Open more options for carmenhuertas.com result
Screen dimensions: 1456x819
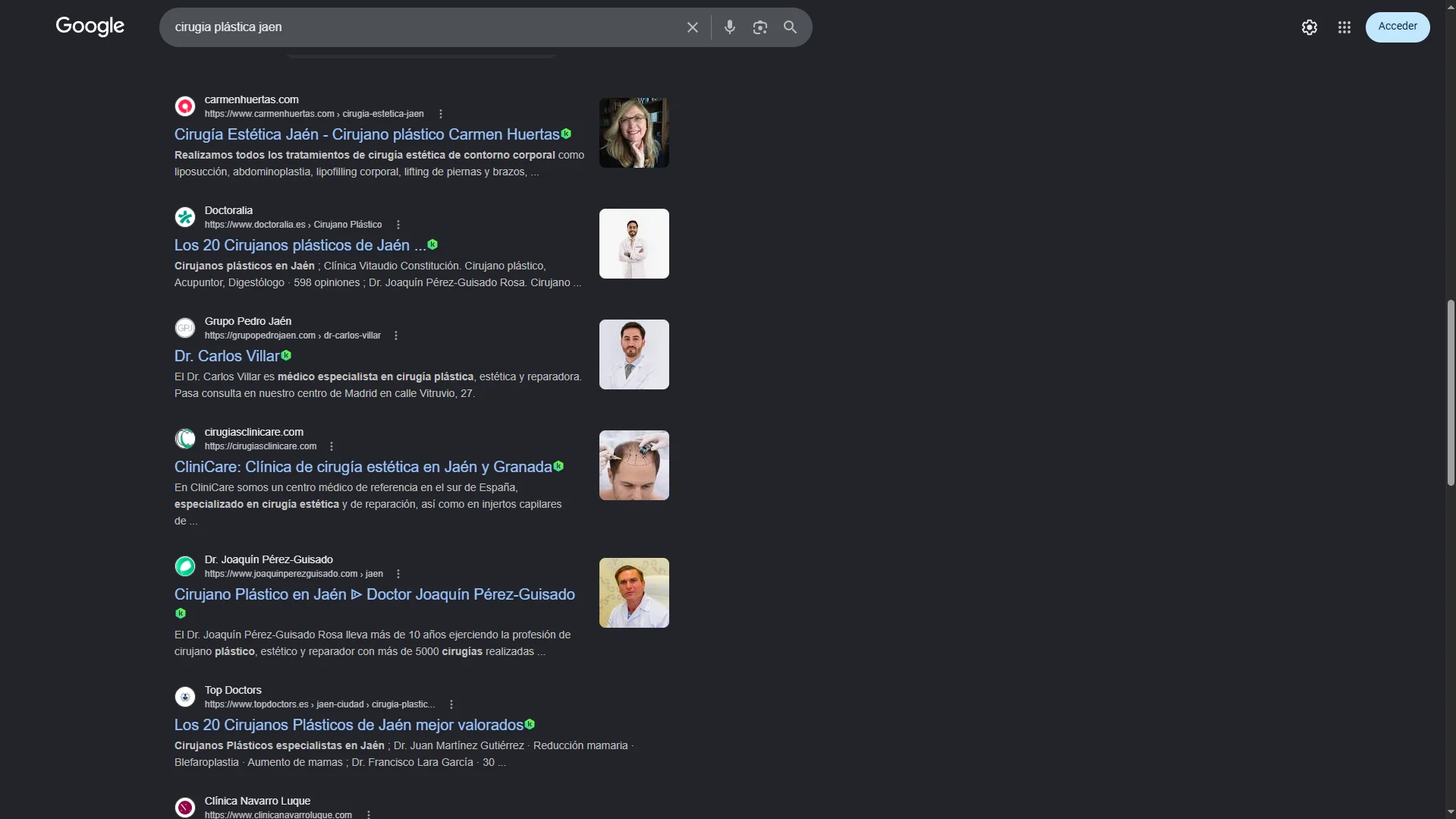click(441, 114)
